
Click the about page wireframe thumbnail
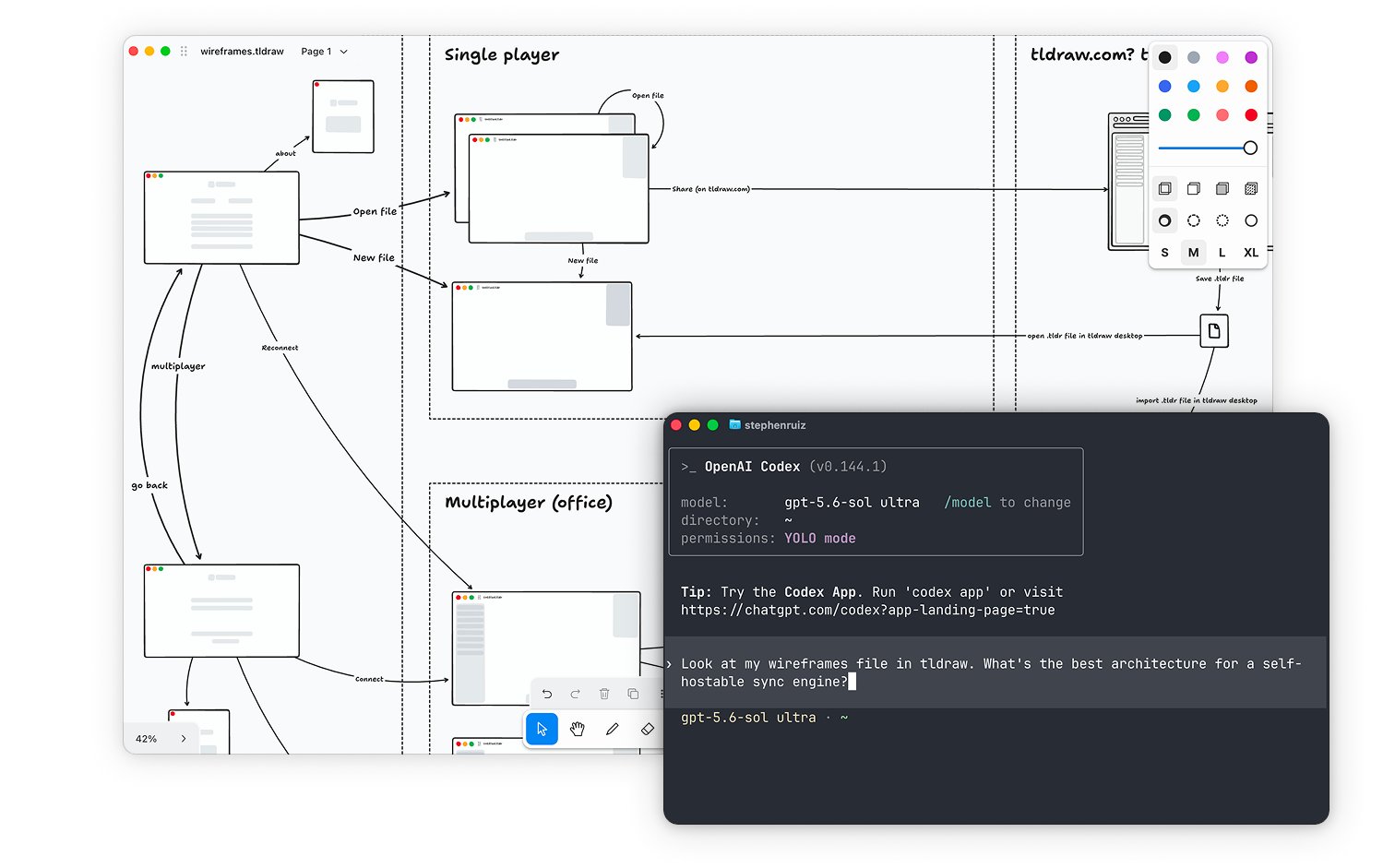(x=343, y=116)
